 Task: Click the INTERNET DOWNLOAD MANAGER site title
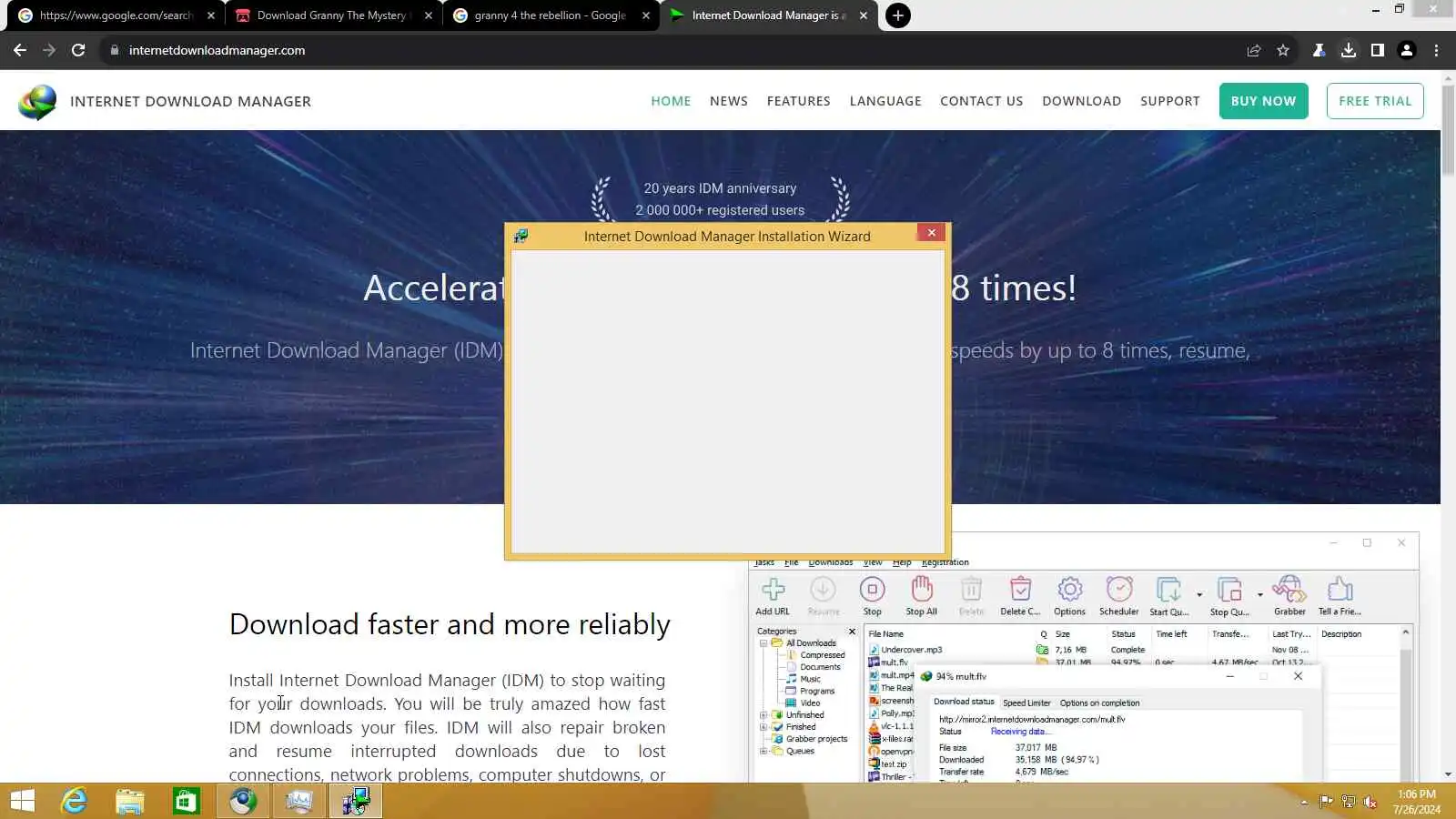(x=190, y=101)
